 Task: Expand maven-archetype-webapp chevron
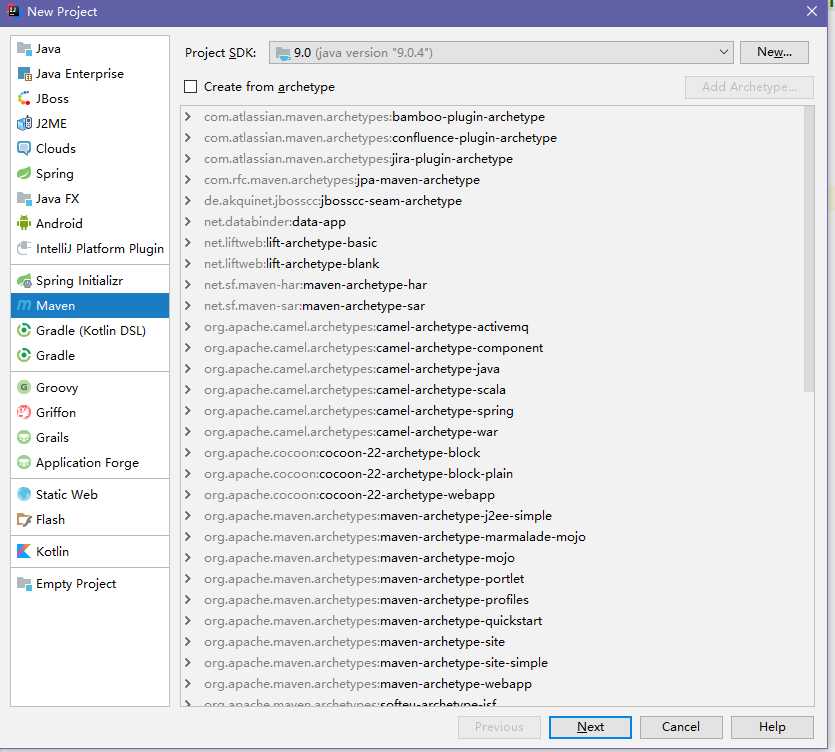(188, 684)
